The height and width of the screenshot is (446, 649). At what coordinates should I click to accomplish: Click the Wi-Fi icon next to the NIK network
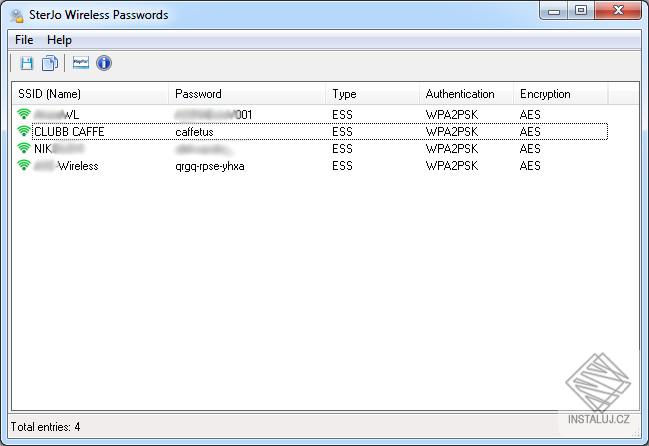[24, 148]
